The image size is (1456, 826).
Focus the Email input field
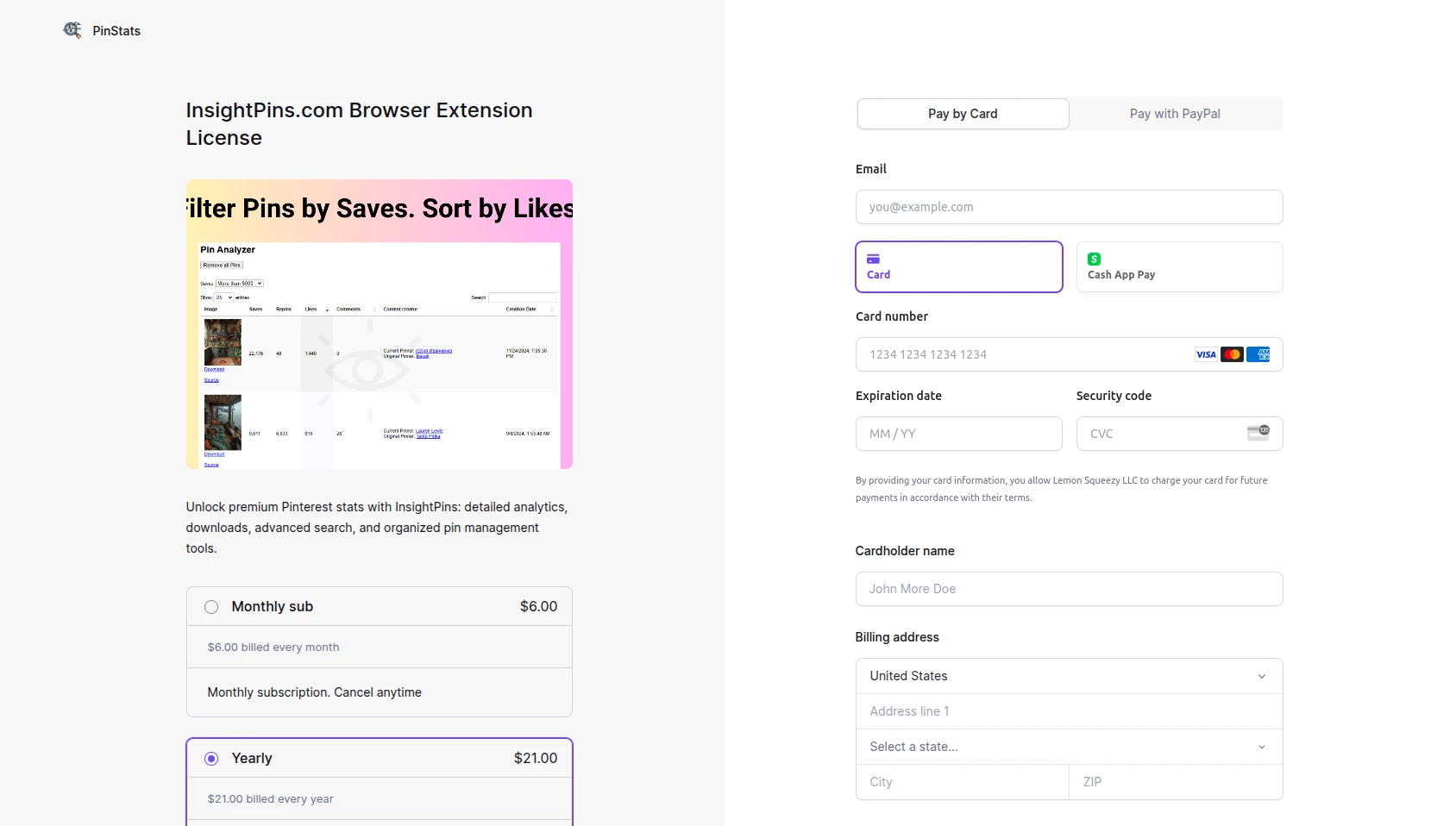[x=1069, y=207]
